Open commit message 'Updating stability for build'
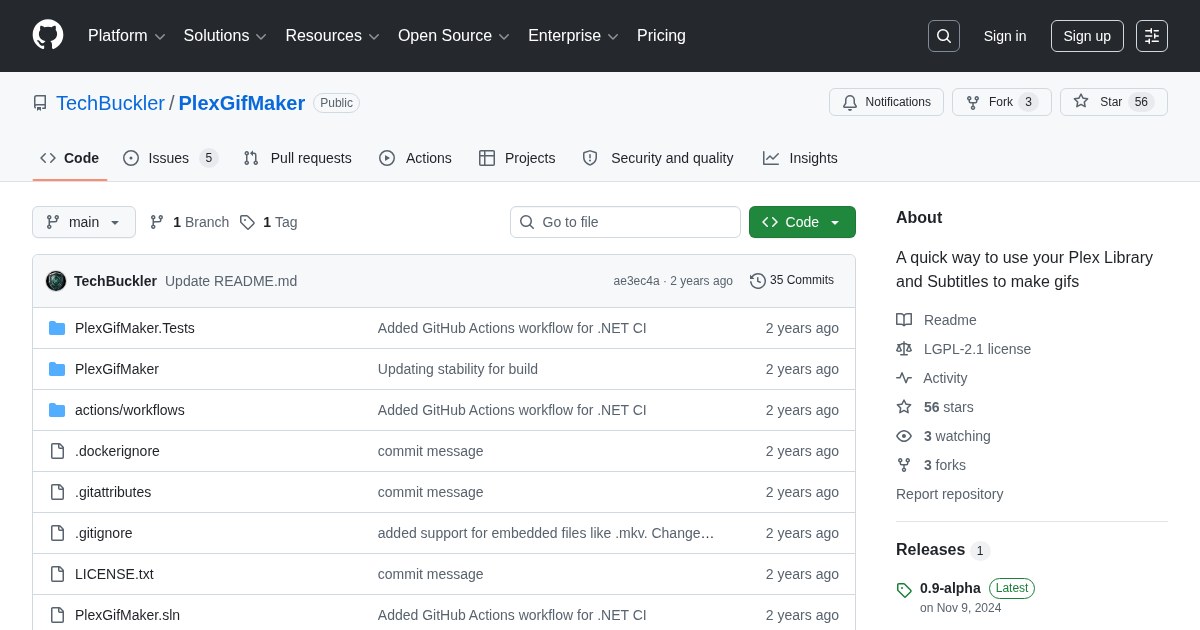This screenshot has height=630, width=1200. 458,369
